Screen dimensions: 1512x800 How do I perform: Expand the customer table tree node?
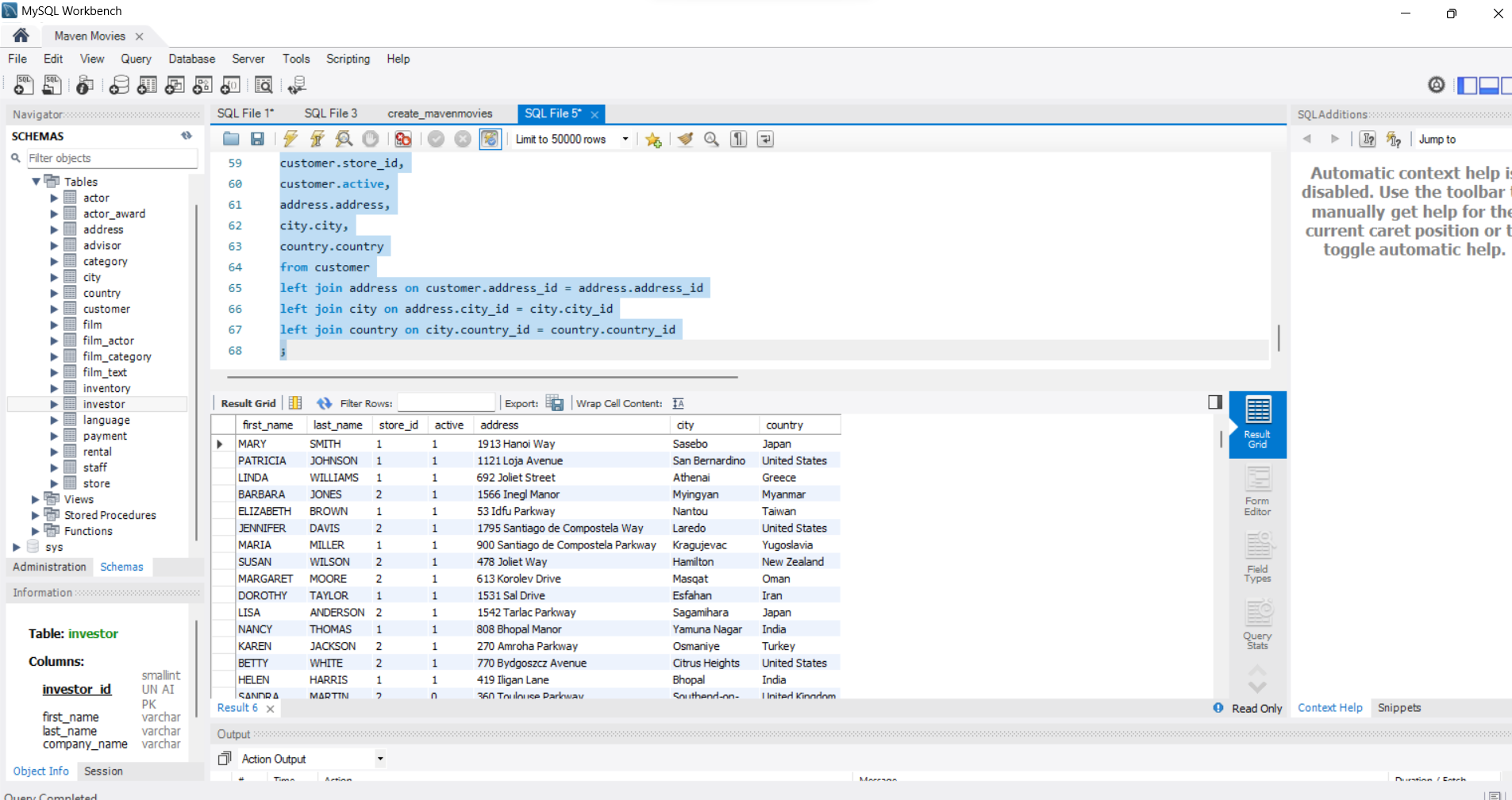[x=54, y=309]
